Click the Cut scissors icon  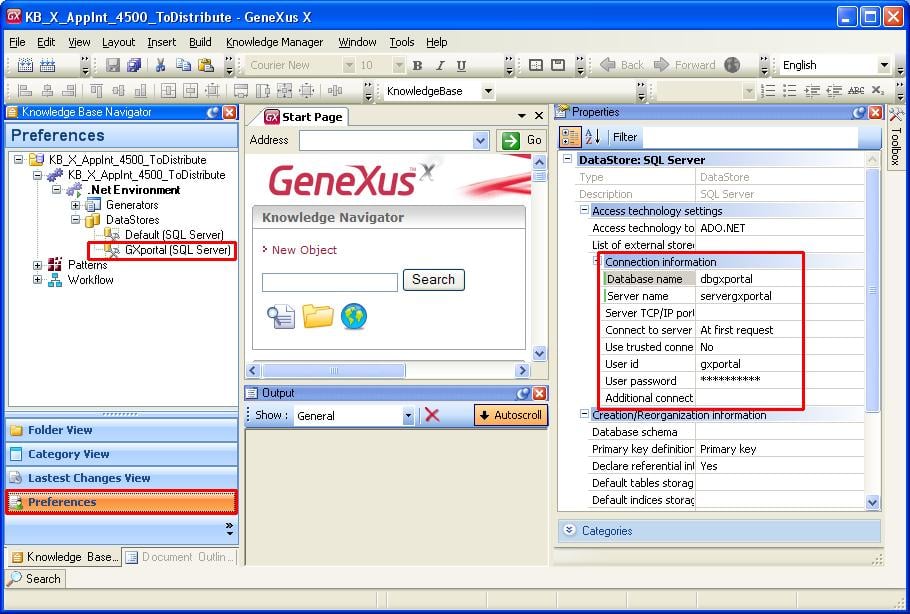(x=160, y=66)
